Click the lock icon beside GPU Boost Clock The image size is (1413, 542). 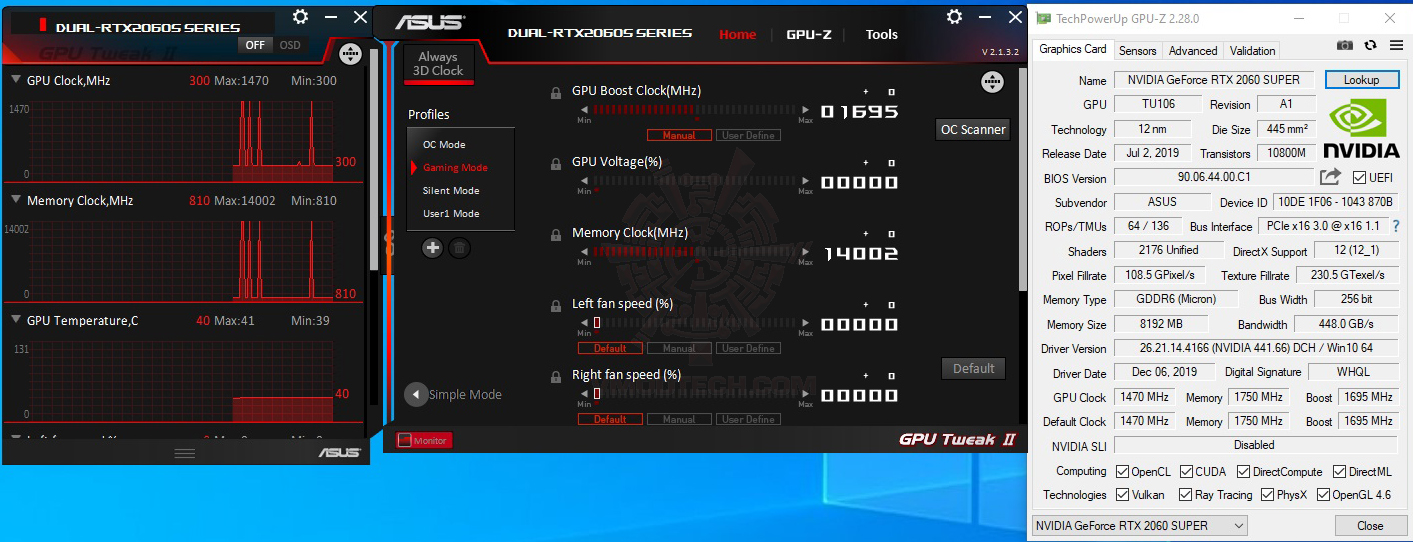click(556, 93)
